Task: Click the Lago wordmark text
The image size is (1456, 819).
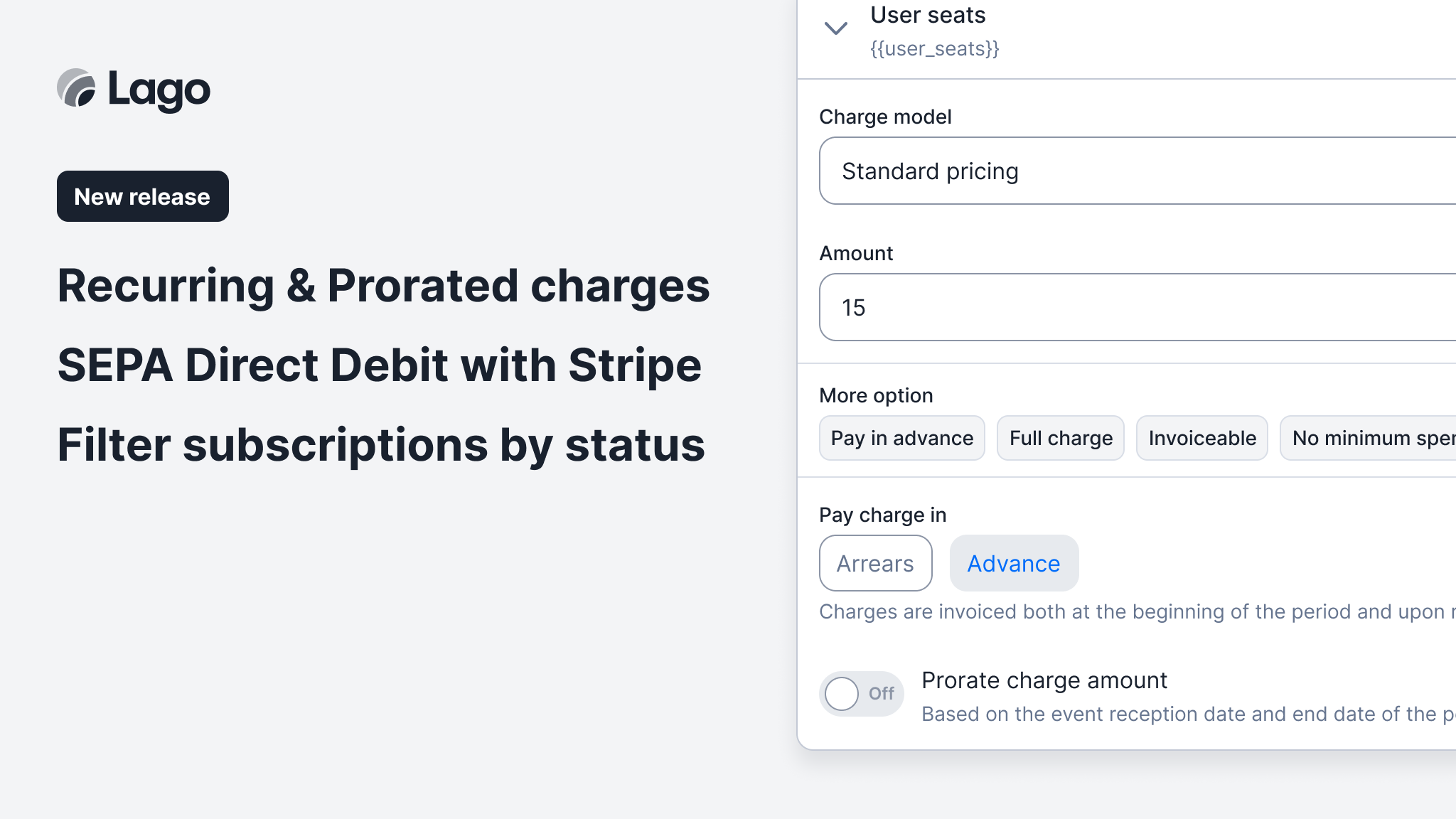Action: coord(159,90)
